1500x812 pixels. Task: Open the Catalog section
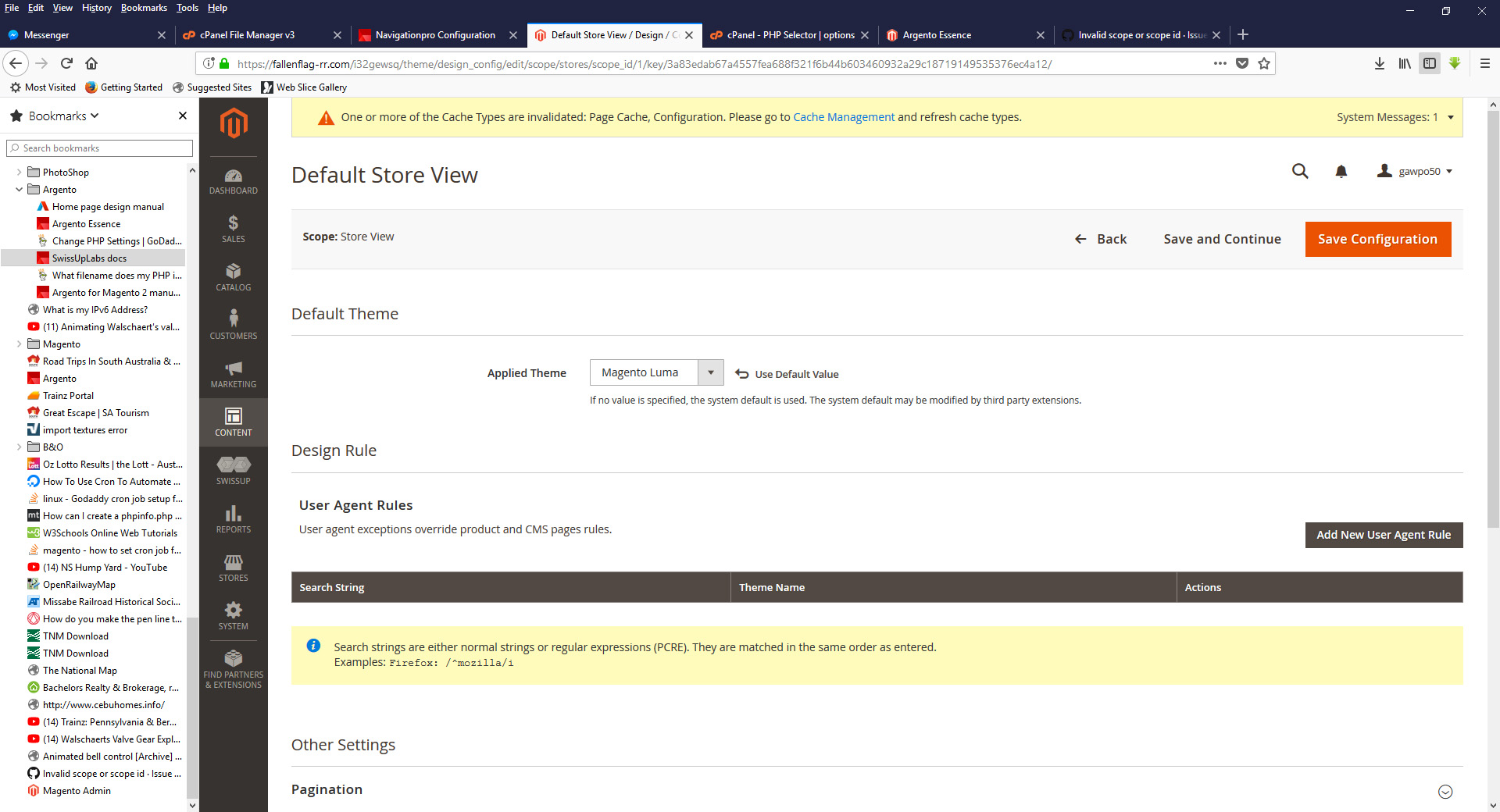[233, 276]
